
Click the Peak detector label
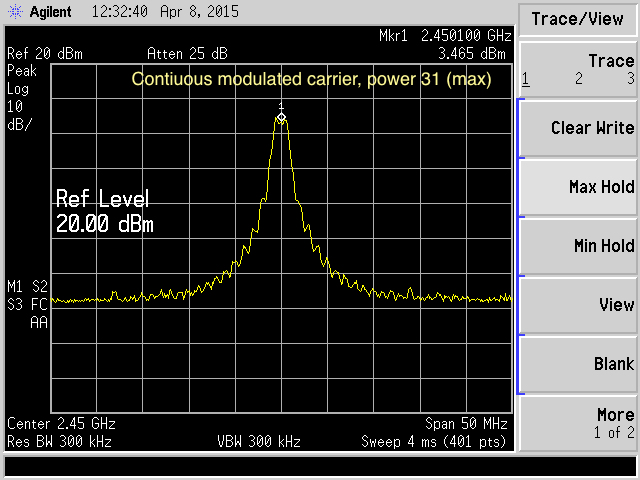click(22, 71)
